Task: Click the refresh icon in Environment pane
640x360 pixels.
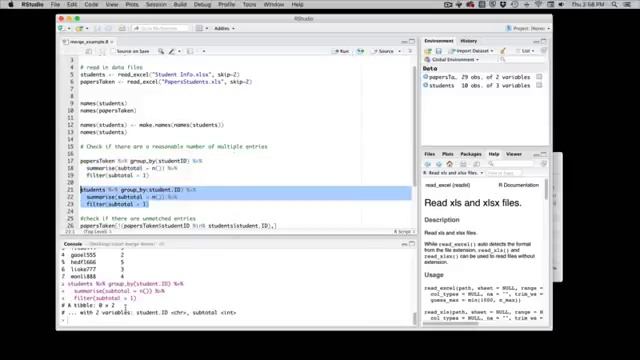Action: click(x=543, y=51)
